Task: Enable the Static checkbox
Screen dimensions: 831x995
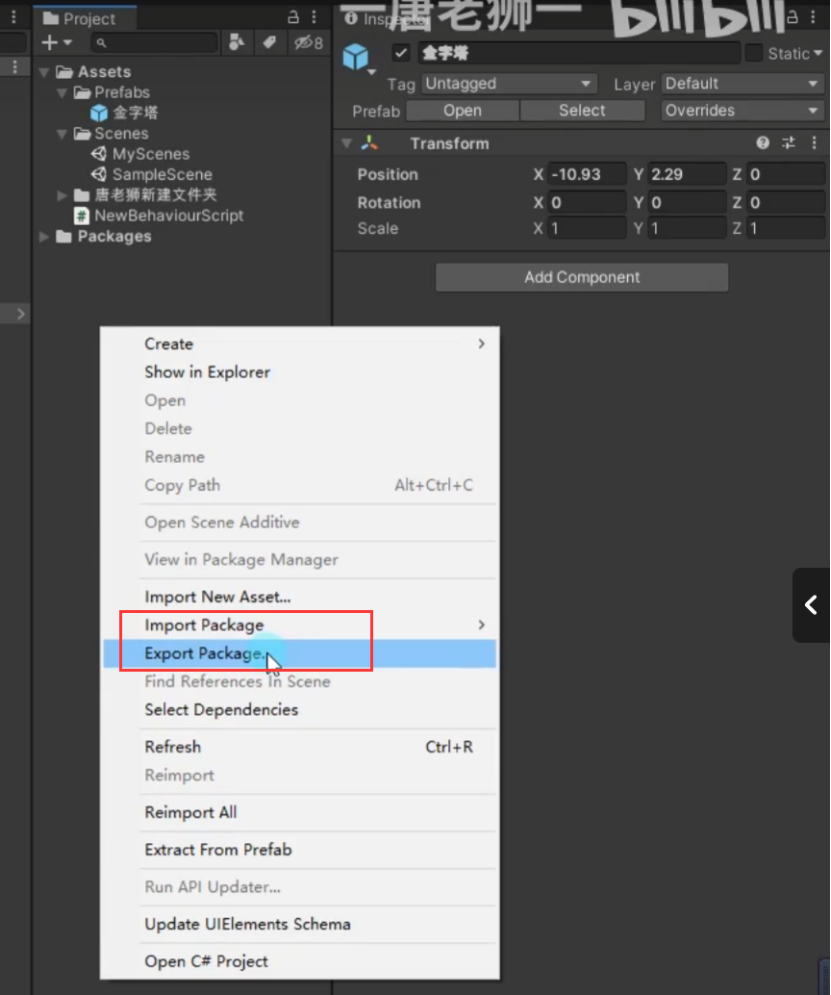Action: 754,53
